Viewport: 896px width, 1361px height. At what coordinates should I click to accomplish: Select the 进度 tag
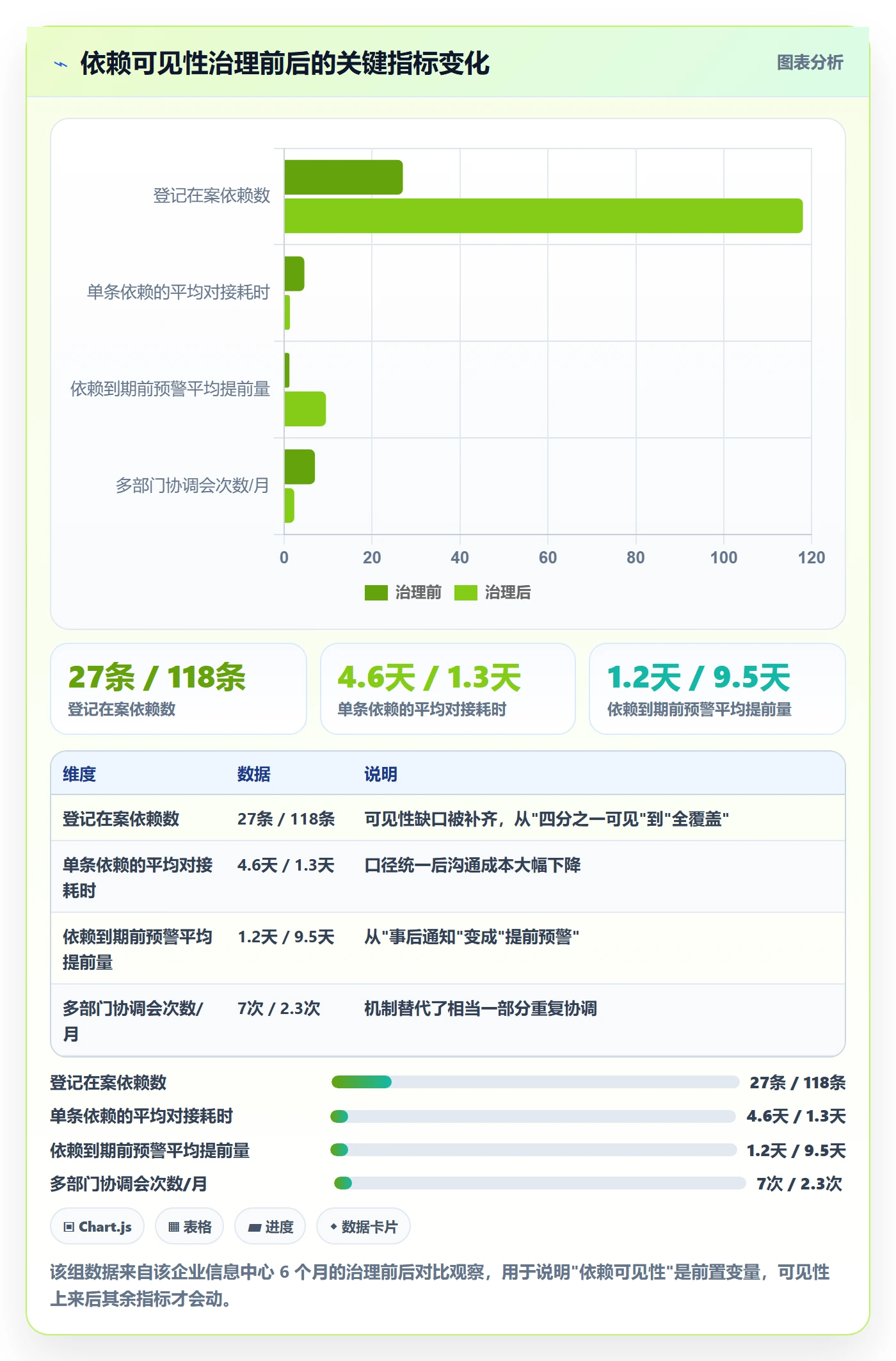[270, 1227]
